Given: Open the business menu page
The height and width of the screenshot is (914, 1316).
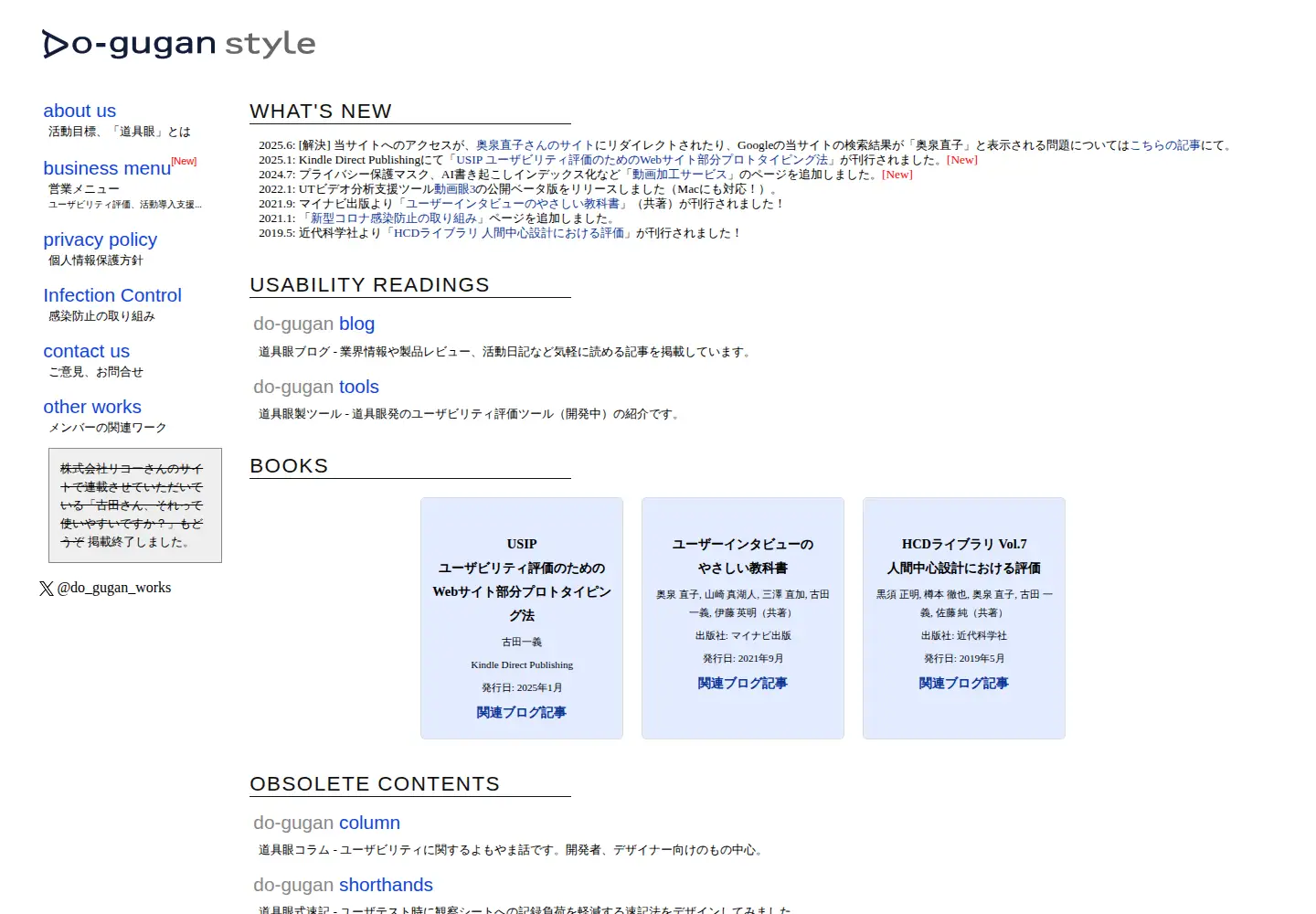Looking at the screenshot, I should click(107, 168).
